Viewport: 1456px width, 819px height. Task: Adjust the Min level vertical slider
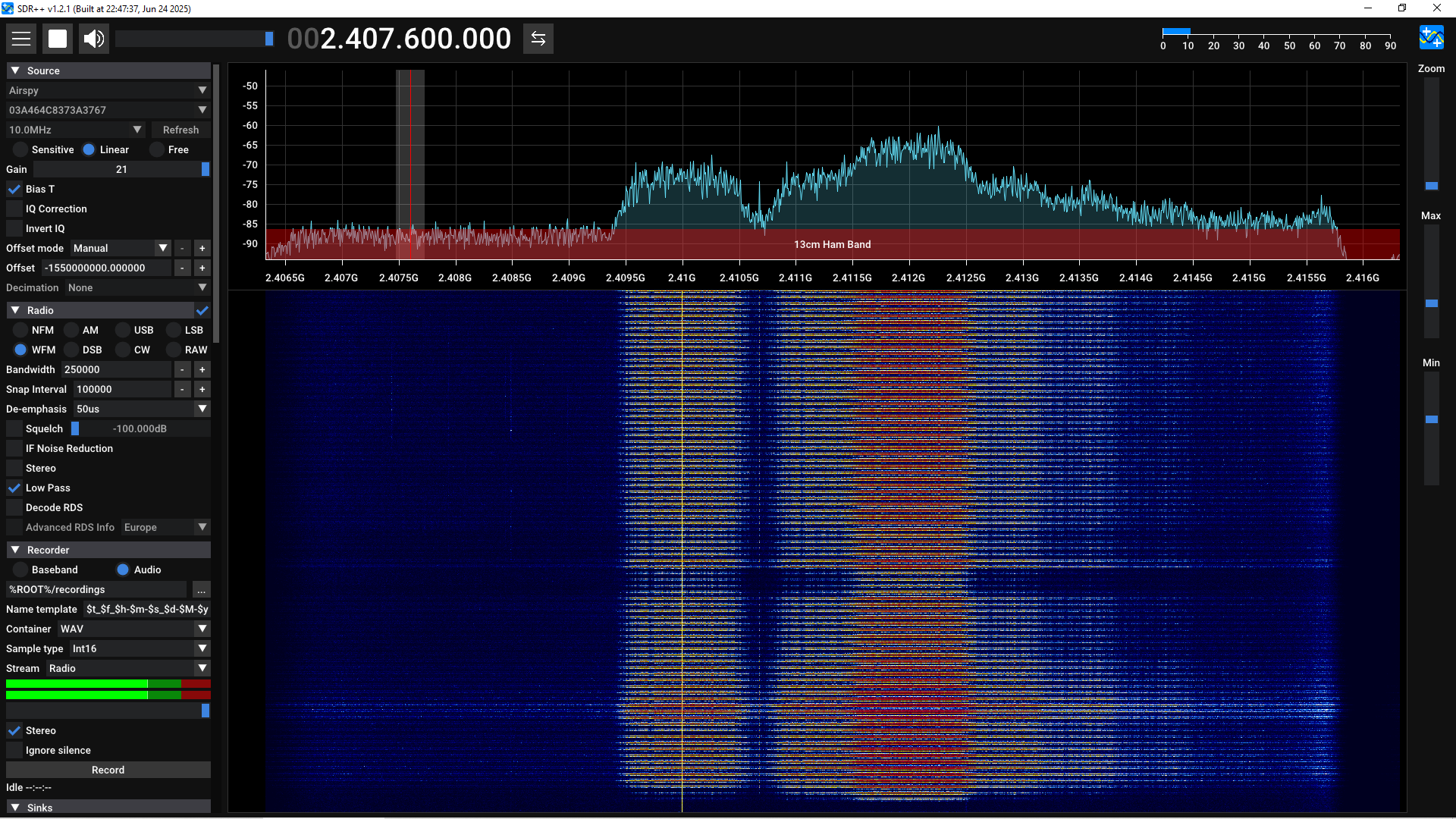(x=1431, y=428)
